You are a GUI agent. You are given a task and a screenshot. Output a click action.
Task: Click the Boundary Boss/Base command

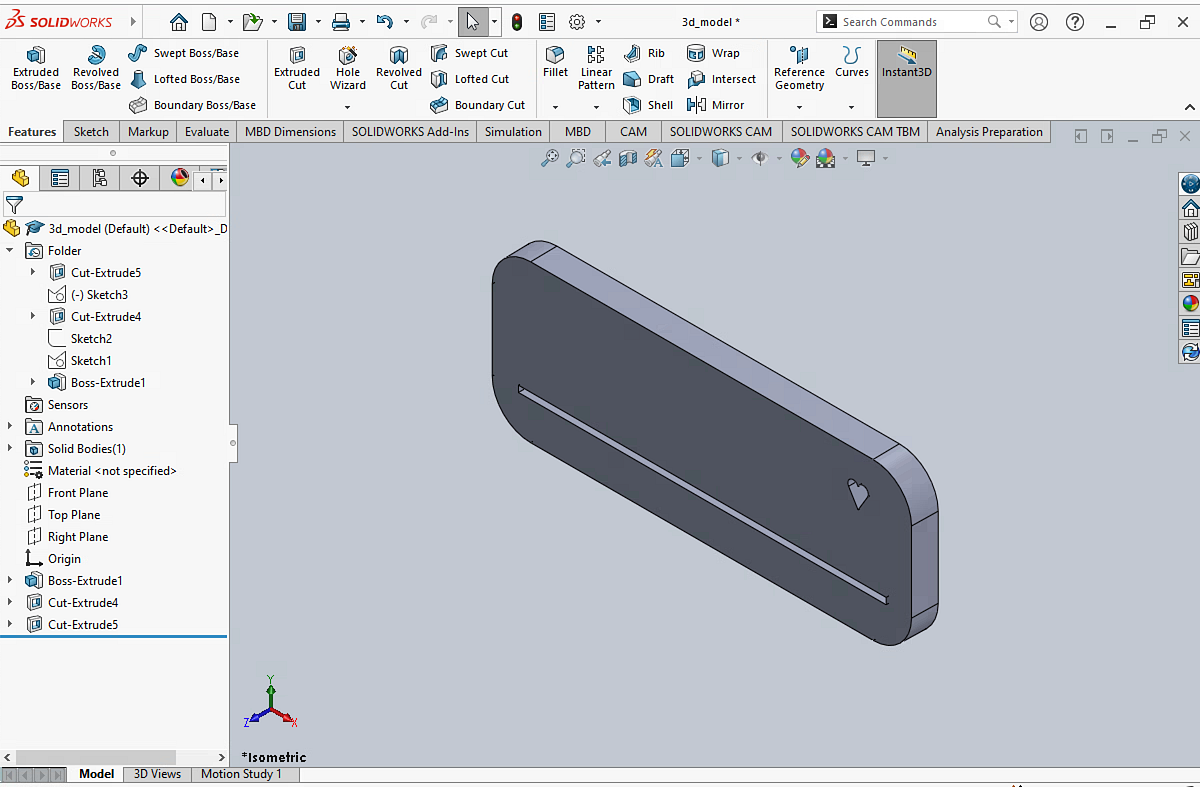pos(192,105)
